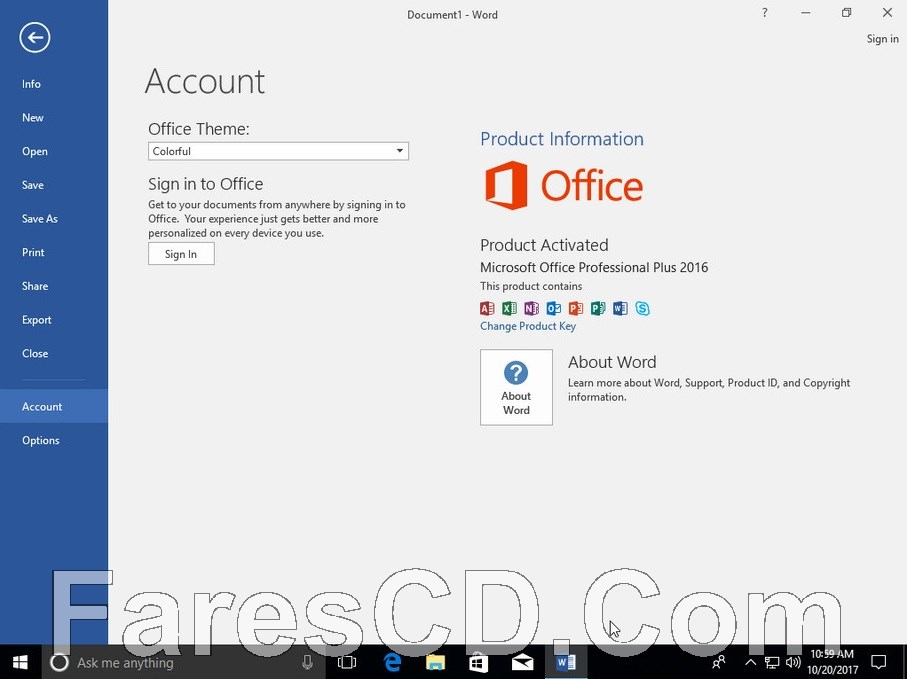Click the Skype icon under product contains

tap(642, 308)
